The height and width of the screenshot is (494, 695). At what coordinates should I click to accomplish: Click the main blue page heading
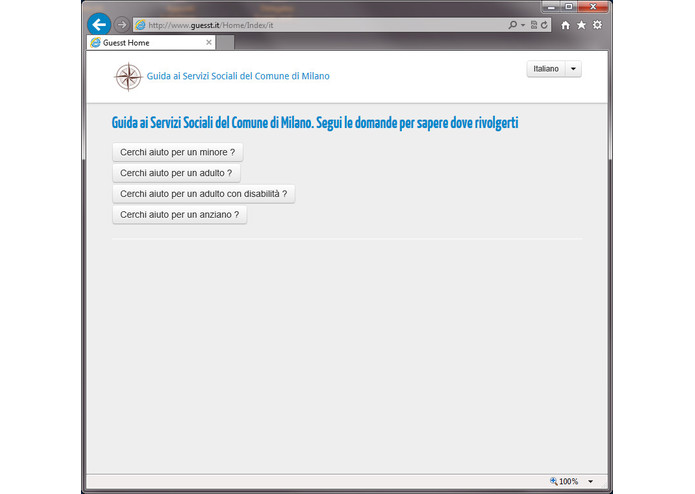(315, 123)
